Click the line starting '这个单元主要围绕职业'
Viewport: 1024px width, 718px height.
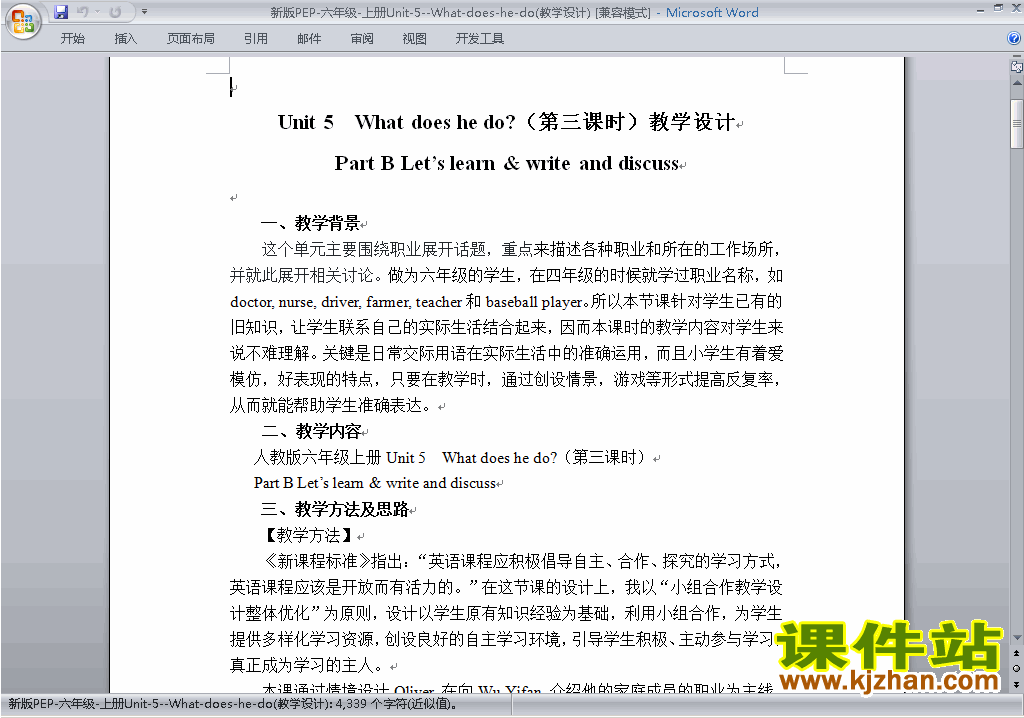(x=521, y=250)
